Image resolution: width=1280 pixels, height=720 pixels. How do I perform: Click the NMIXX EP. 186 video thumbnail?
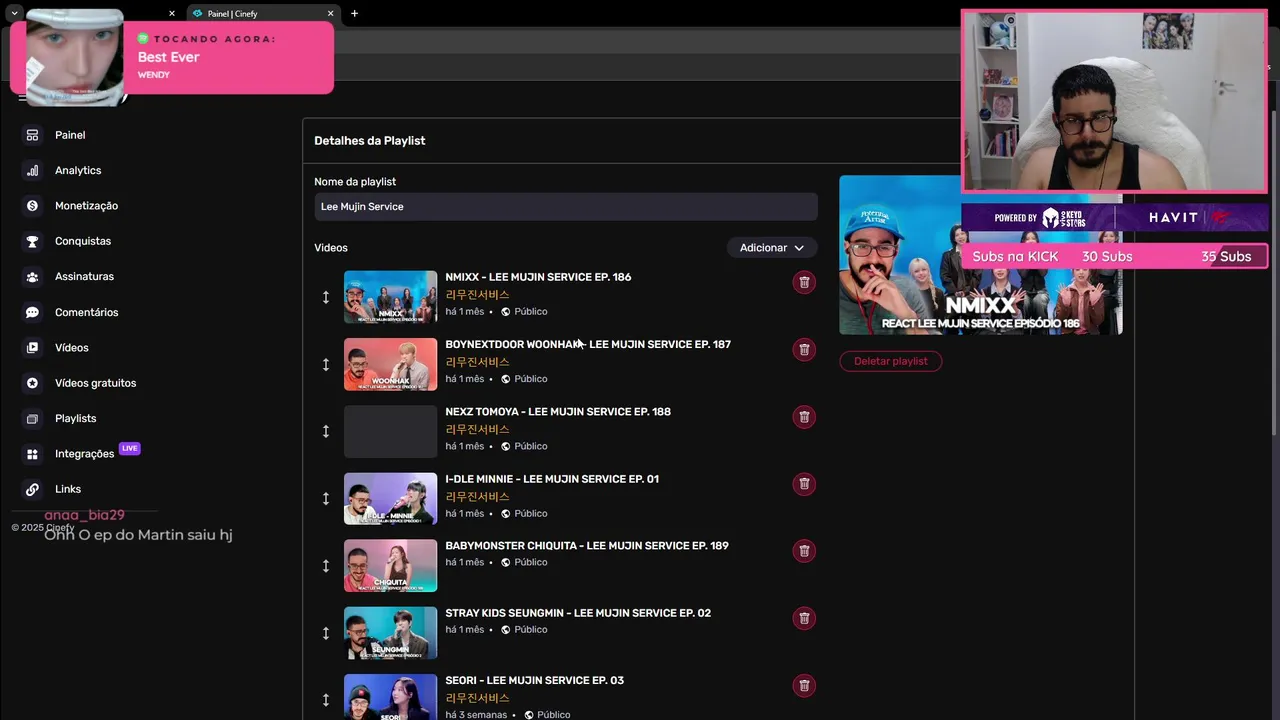(390, 297)
